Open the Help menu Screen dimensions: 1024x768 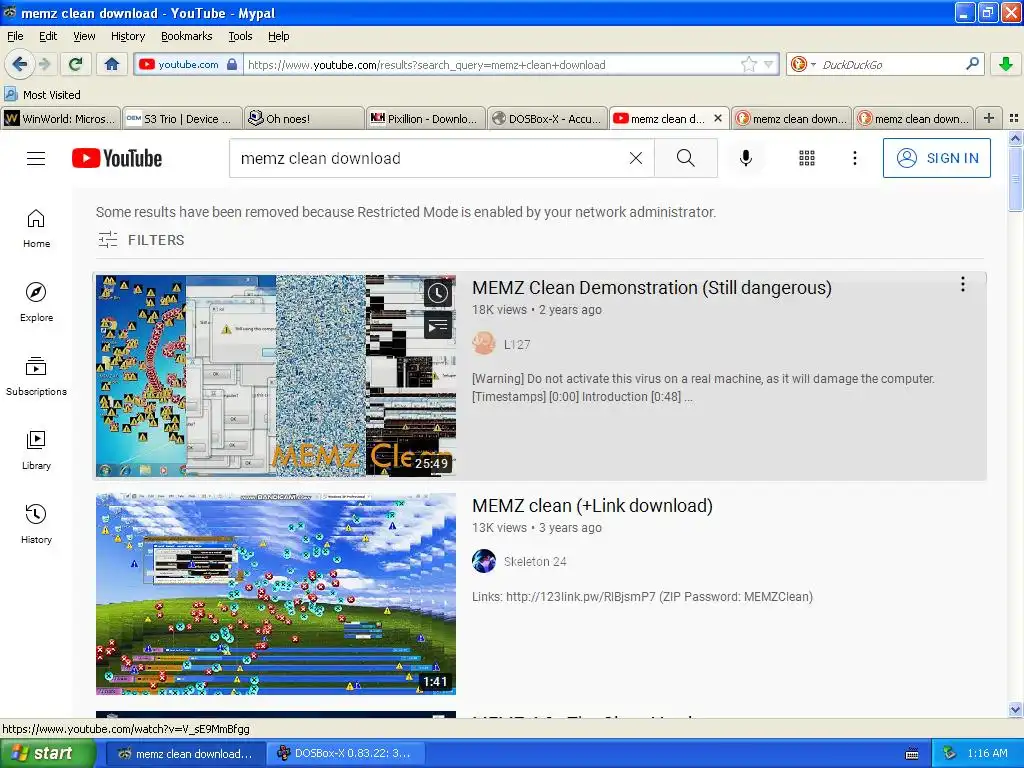(x=278, y=36)
